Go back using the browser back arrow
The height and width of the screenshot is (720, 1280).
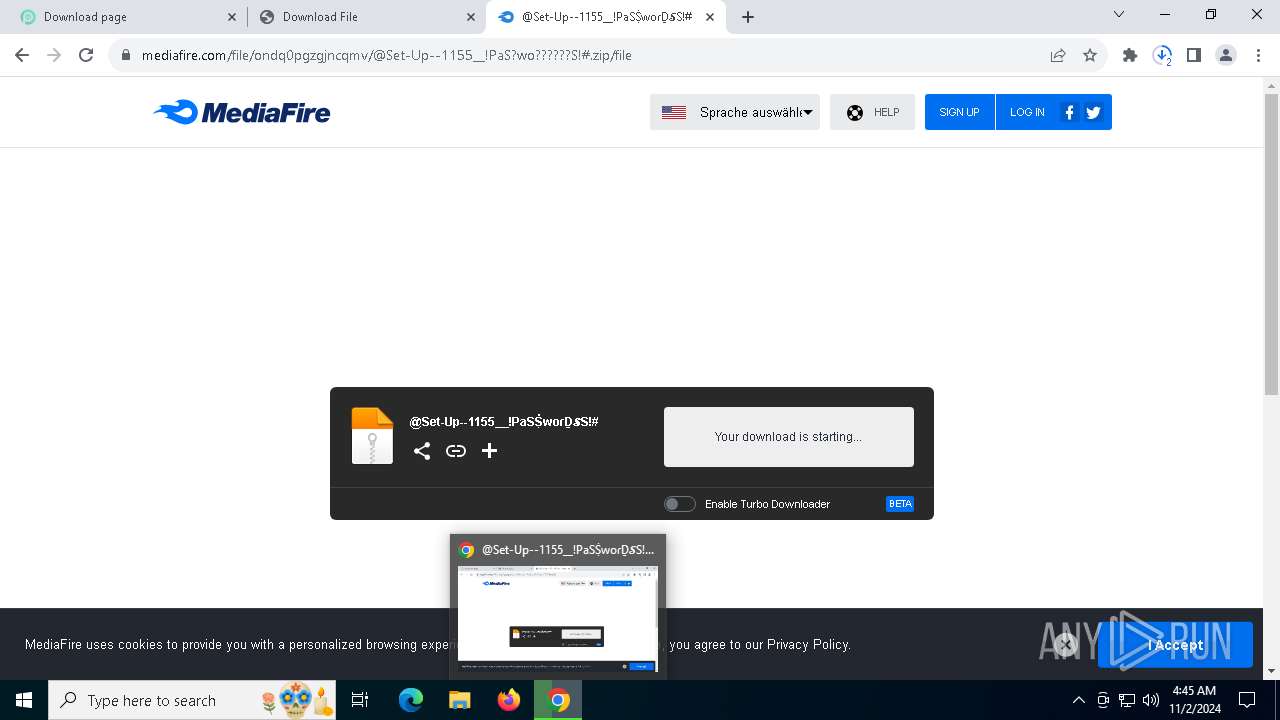pyautogui.click(x=22, y=55)
